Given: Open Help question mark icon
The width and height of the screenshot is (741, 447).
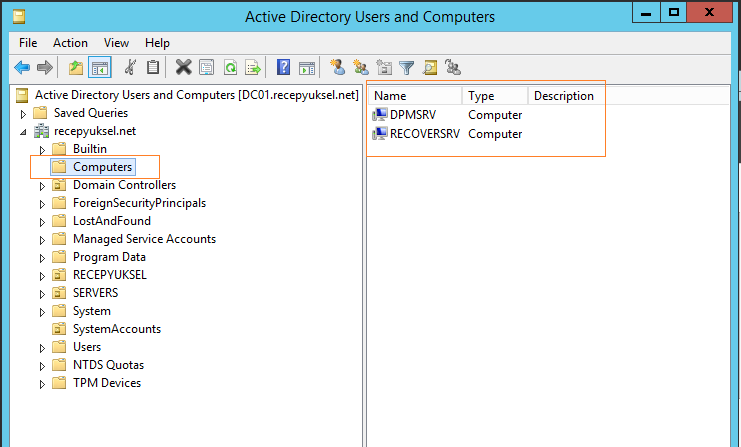Looking at the screenshot, I should pos(283,67).
